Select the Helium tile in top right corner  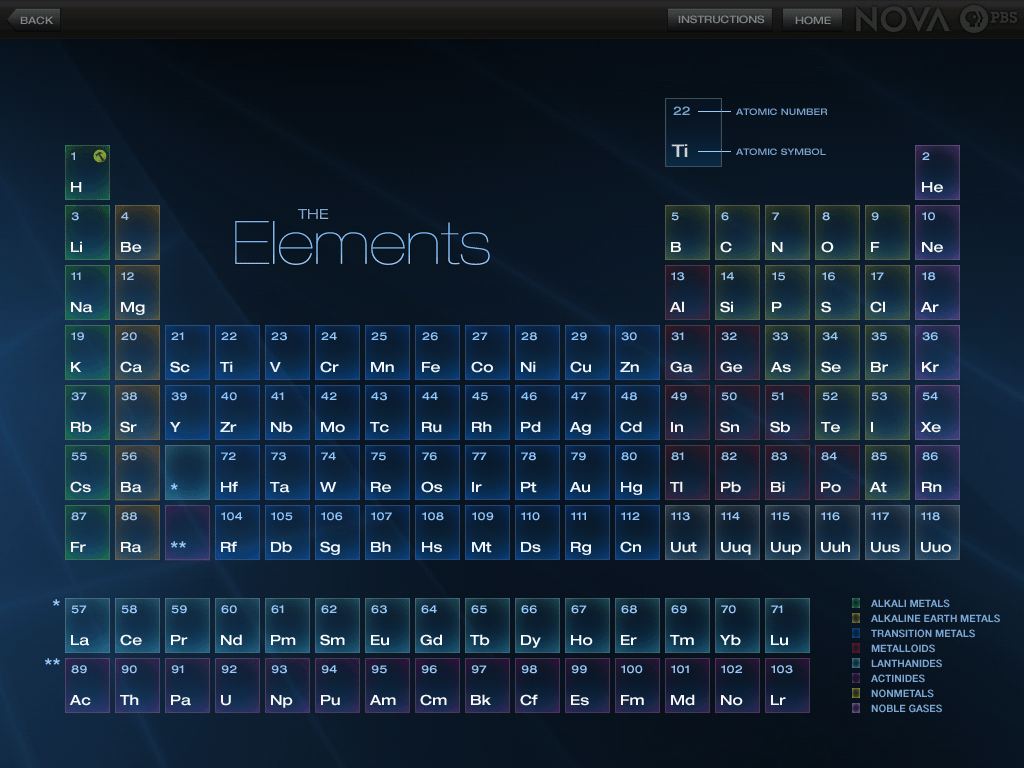tap(937, 172)
